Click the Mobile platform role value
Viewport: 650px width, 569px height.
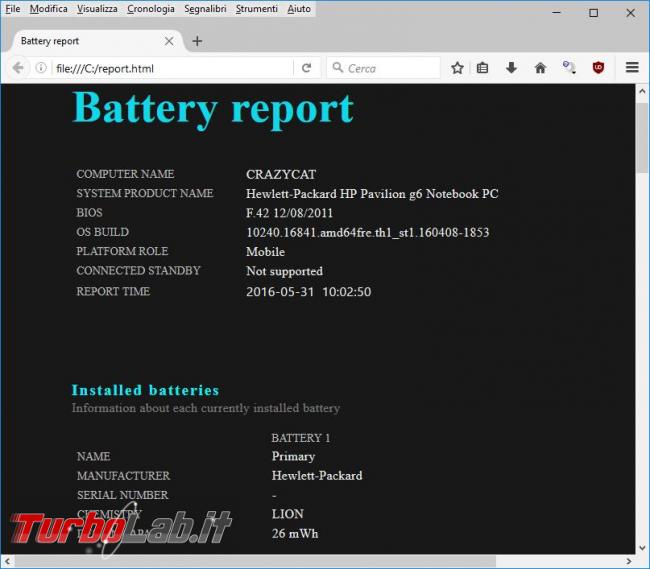click(265, 252)
